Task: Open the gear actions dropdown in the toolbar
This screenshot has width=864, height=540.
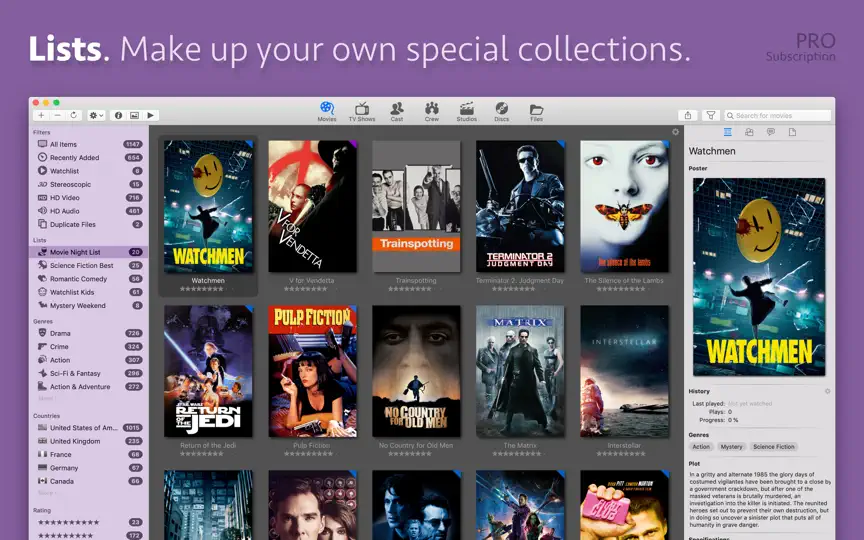Action: (x=96, y=115)
